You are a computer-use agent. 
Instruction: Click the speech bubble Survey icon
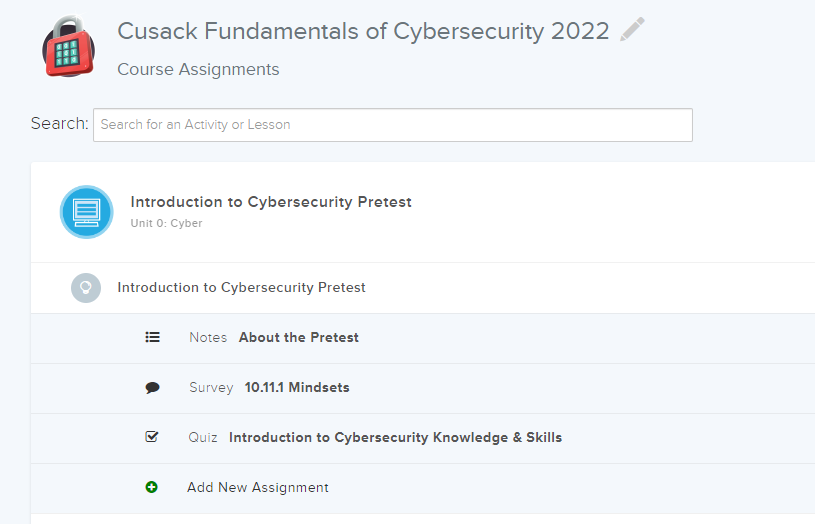coord(153,388)
